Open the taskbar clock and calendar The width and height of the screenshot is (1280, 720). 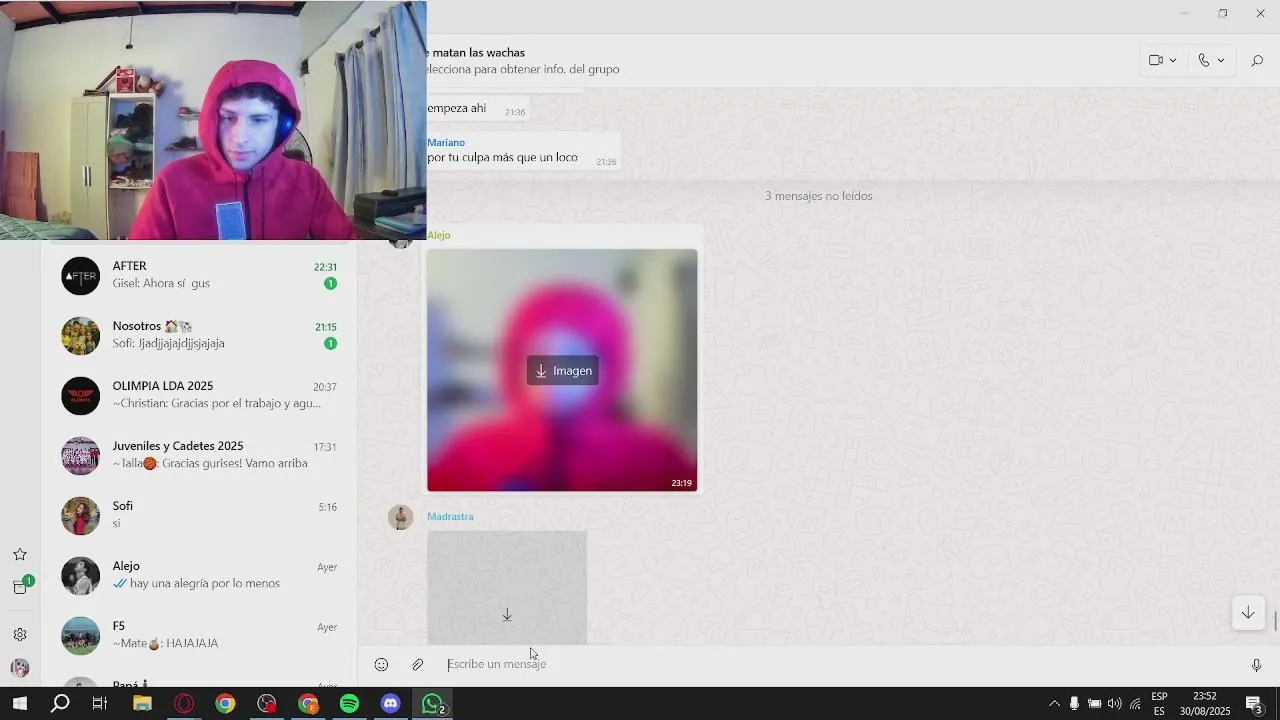point(1205,704)
